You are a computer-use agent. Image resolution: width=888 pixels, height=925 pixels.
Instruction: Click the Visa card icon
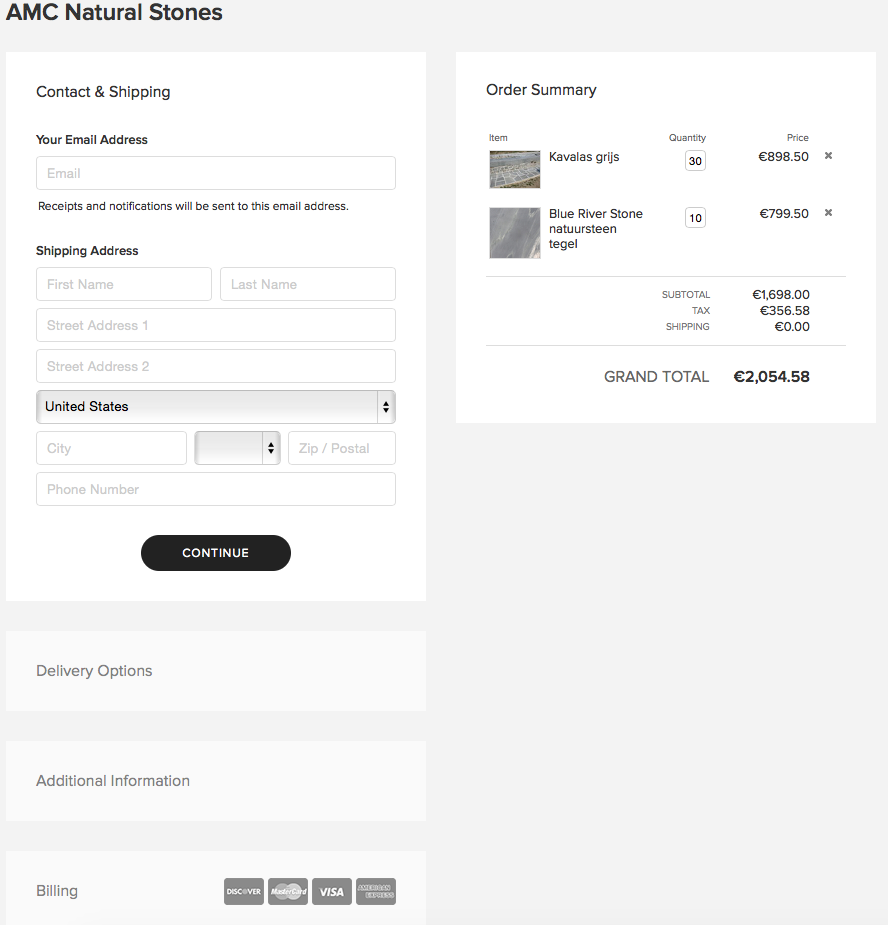(x=332, y=891)
